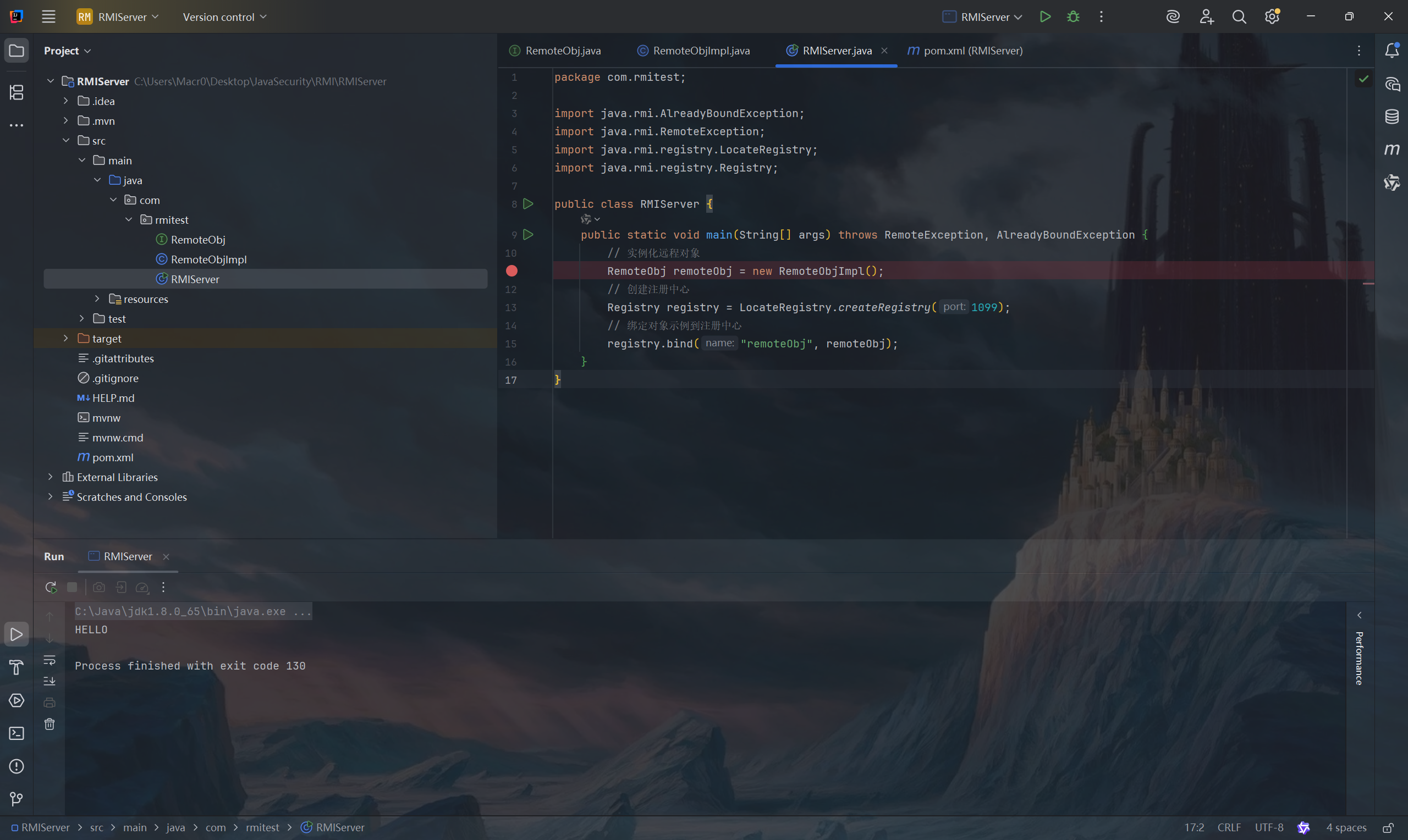Rerun RMIServer in Run panel
1408x840 pixels.
[51, 588]
